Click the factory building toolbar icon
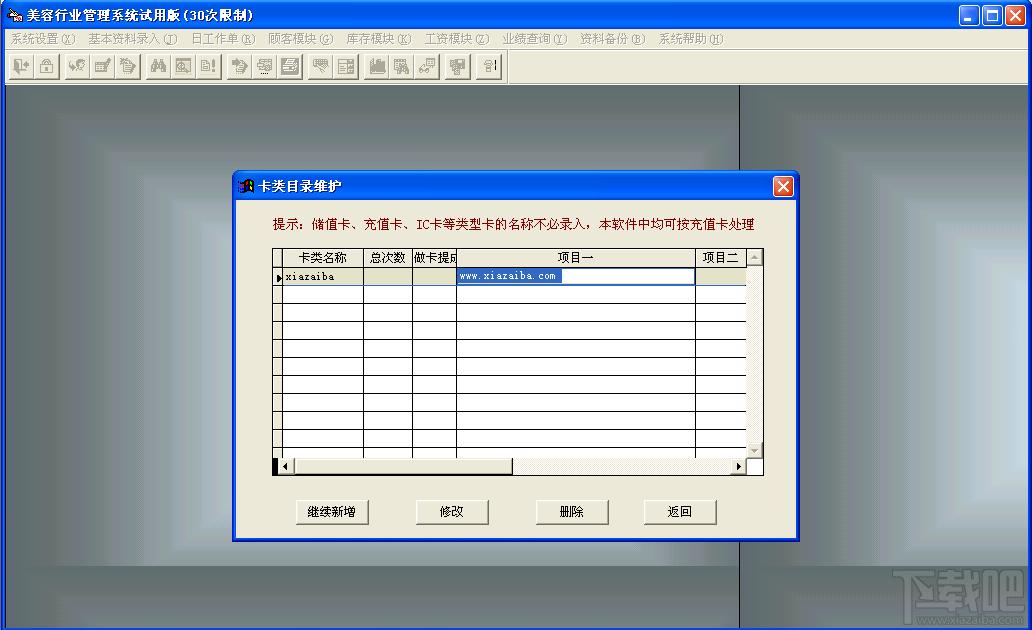 pos(377,66)
